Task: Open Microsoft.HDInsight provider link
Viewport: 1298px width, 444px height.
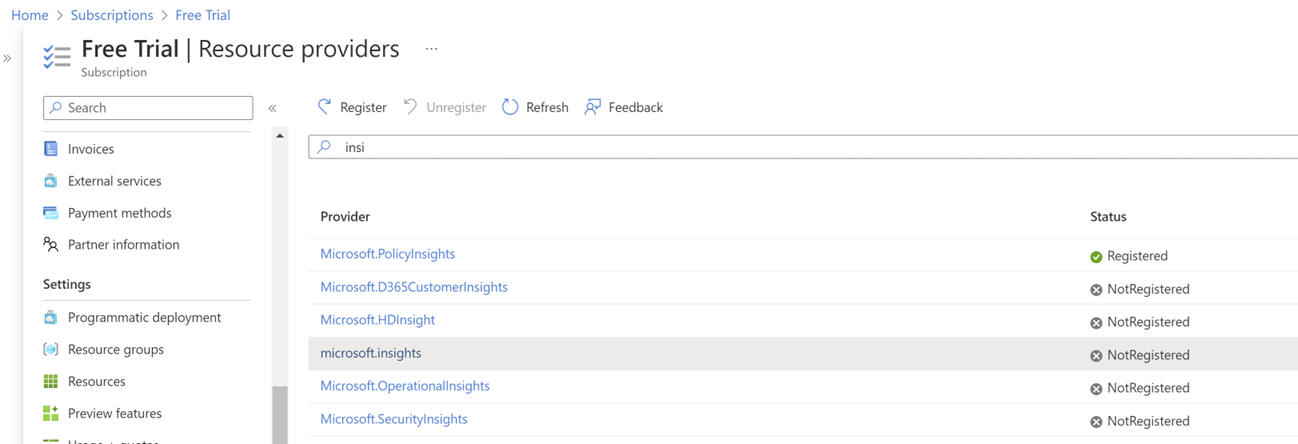Action: point(377,320)
